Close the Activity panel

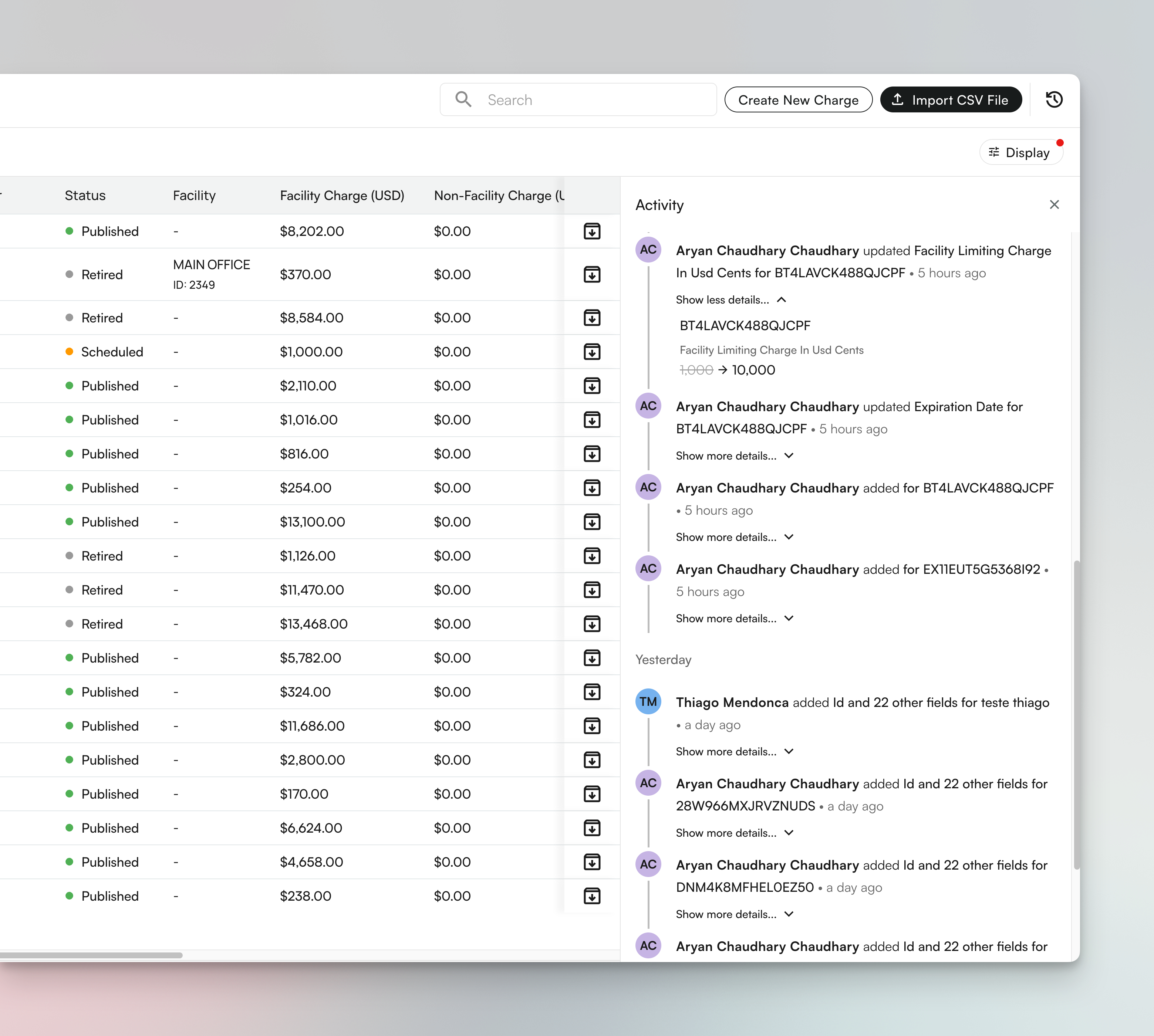click(x=1054, y=205)
